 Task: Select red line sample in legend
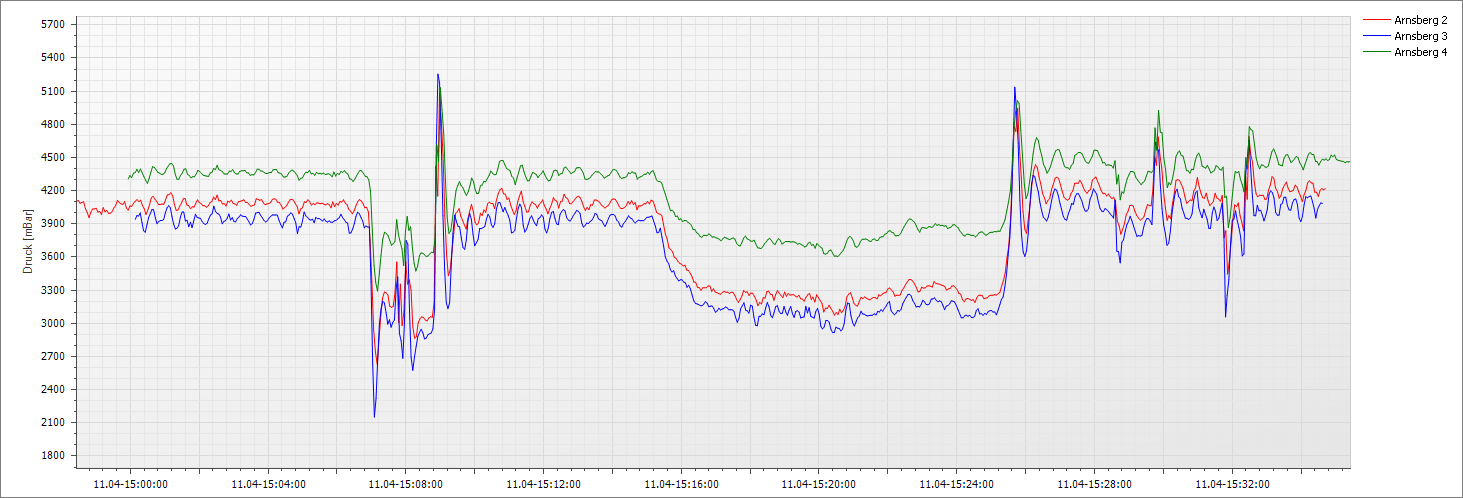[x=1376, y=20]
